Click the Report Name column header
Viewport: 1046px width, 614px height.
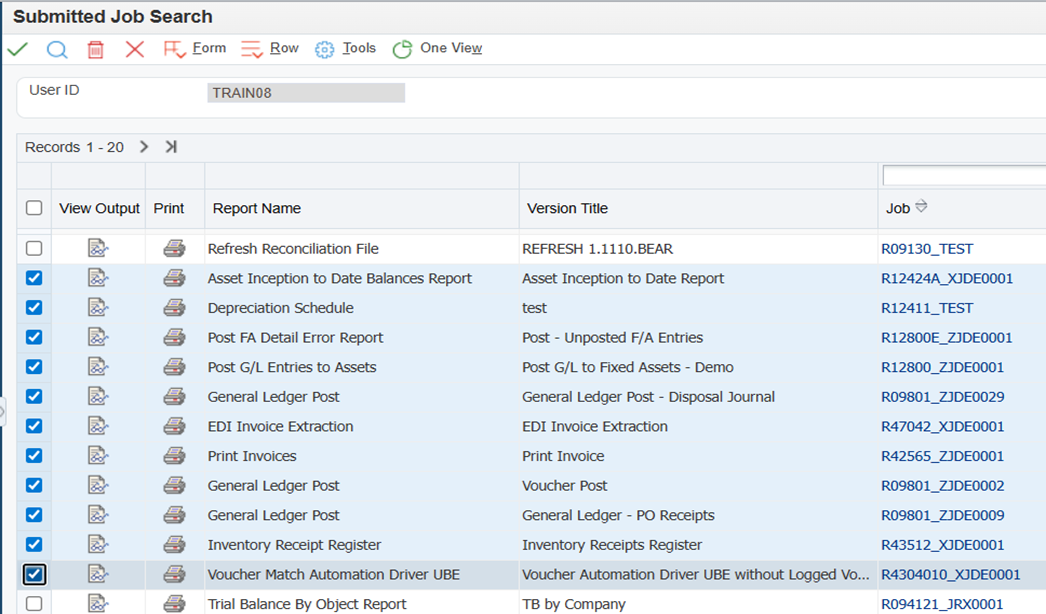(257, 208)
